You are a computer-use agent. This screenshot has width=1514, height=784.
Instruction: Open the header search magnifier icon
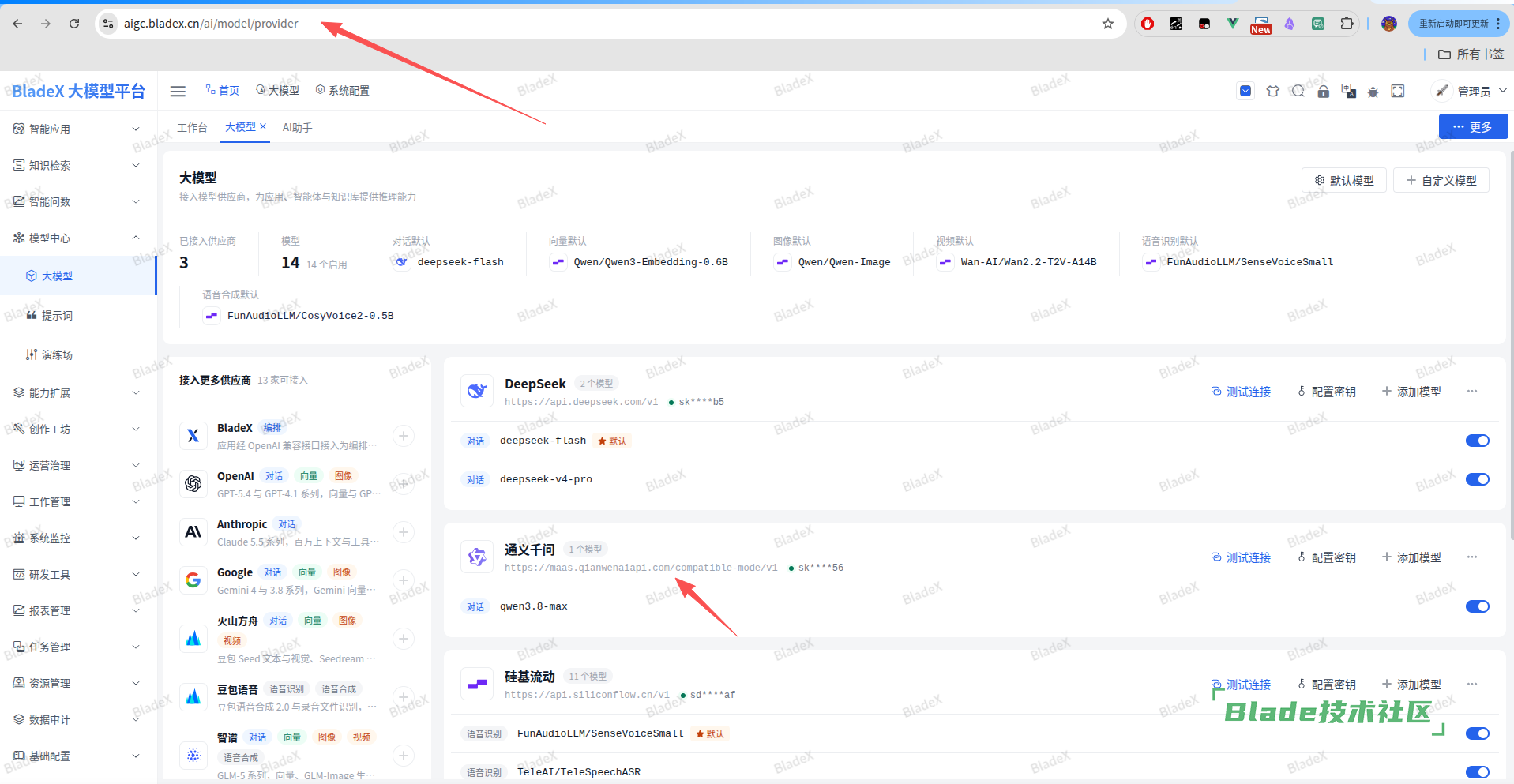[x=1298, y=92]
